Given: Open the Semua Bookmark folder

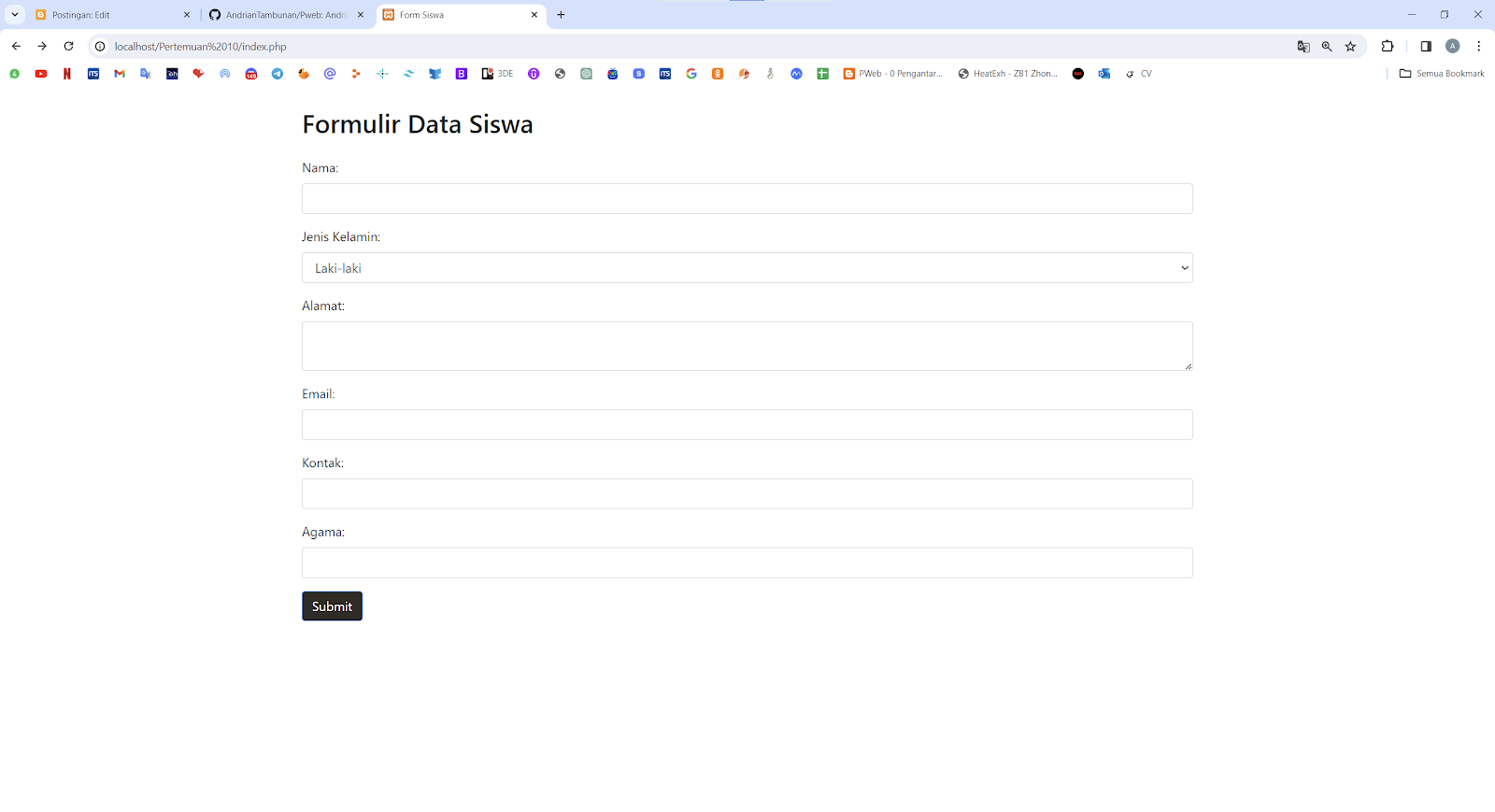Looking at the screenshot, I should pos(1442,74).
